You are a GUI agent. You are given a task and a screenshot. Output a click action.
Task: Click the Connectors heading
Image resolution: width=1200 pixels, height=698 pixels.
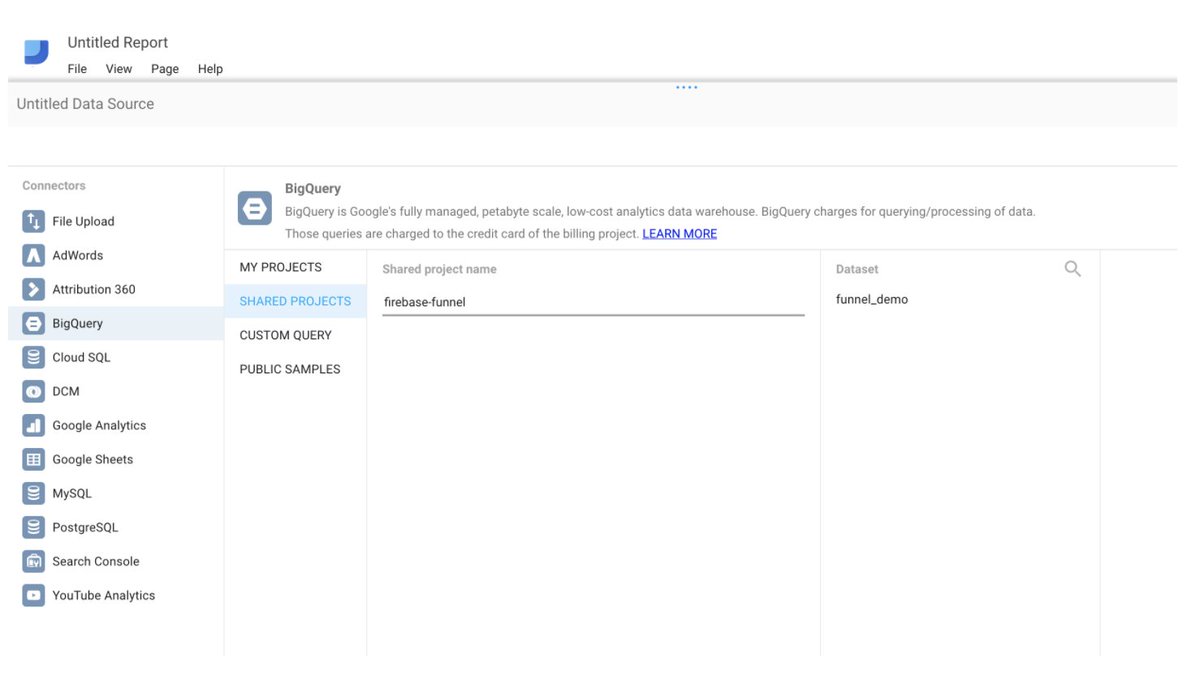pos(54,185)
